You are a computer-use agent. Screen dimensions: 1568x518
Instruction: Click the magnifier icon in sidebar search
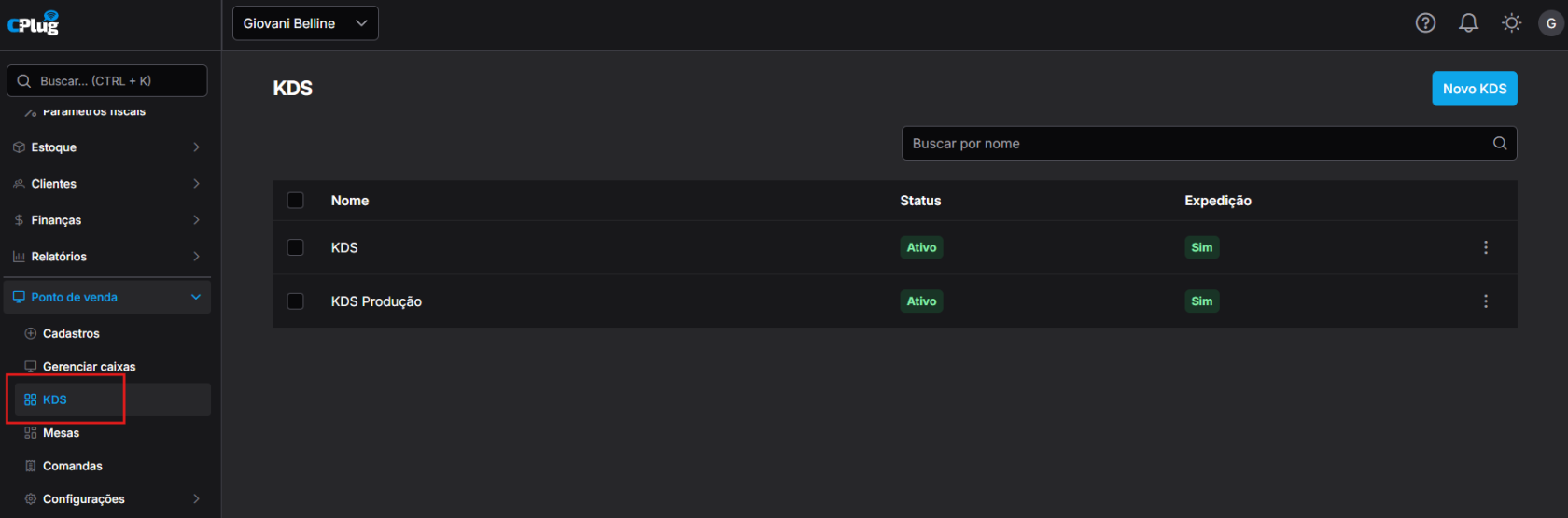coord(24,81)
